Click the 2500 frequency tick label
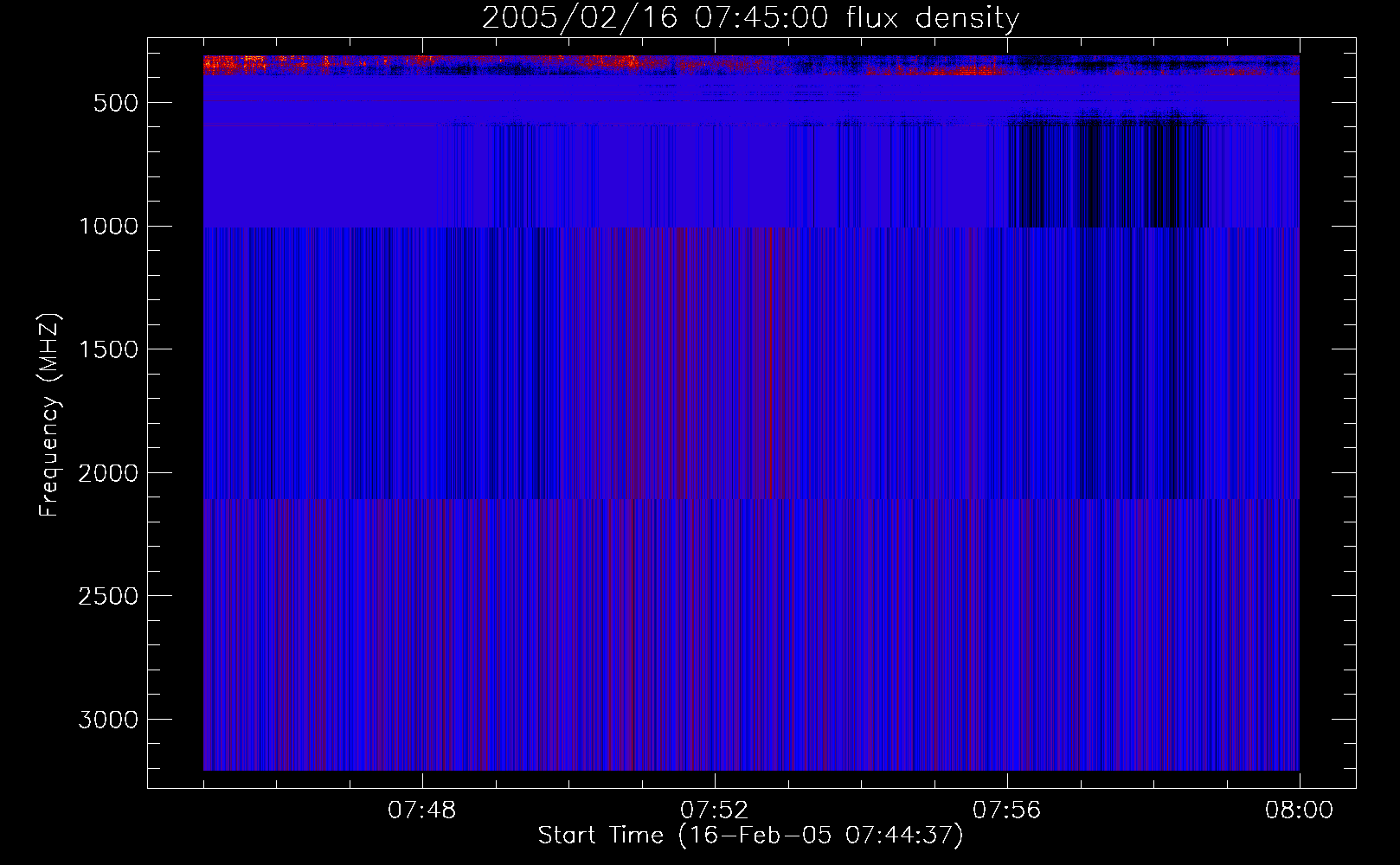 click(x=108, y=596)
